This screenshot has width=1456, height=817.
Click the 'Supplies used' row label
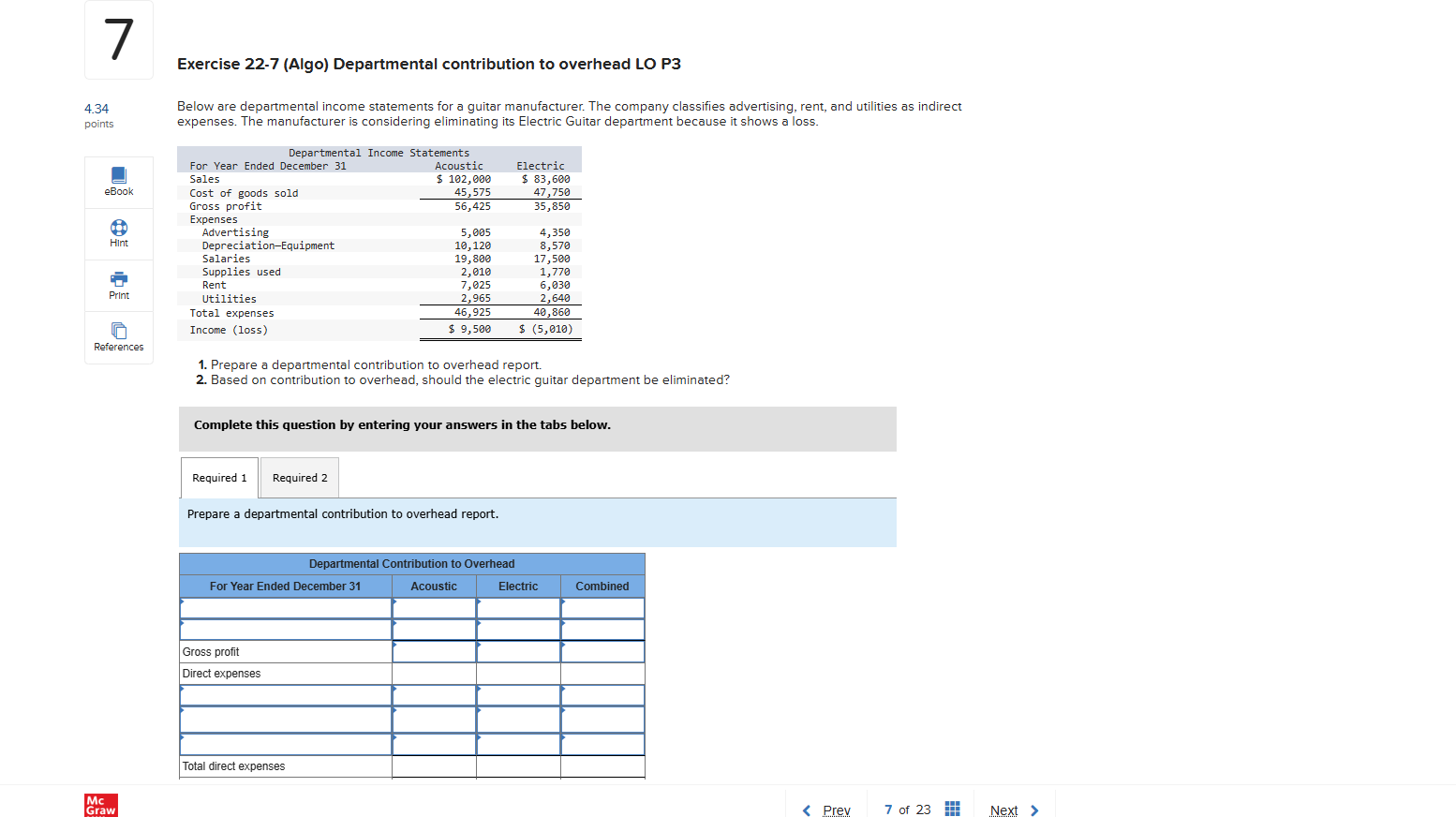point(242,272)
